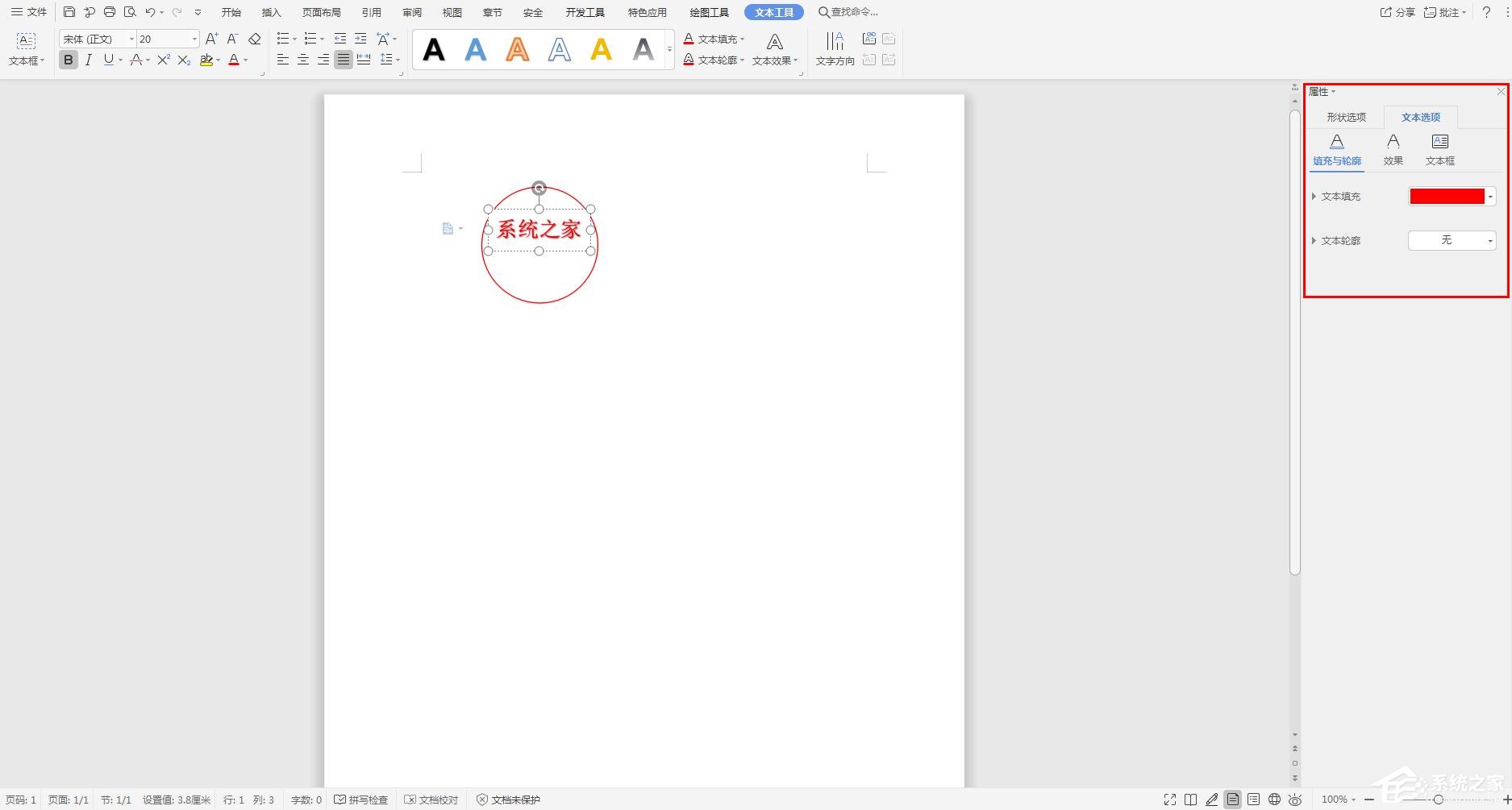The image size is (1512, 810).
Task: Open the 文本填充 fill dropdown in toolbar
Action: click(x=714, y=38)
